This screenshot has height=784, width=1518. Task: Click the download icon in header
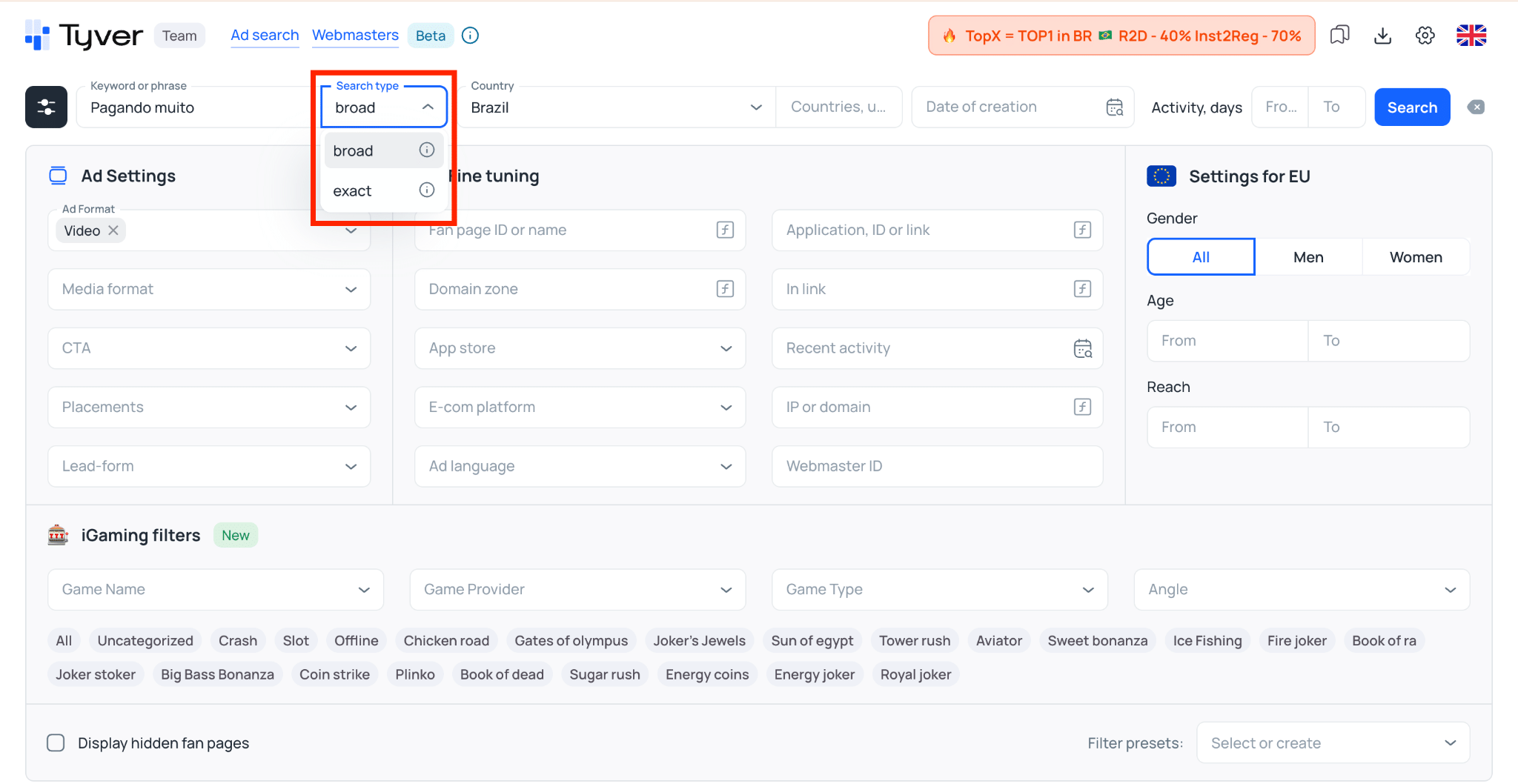(1382, 36)
